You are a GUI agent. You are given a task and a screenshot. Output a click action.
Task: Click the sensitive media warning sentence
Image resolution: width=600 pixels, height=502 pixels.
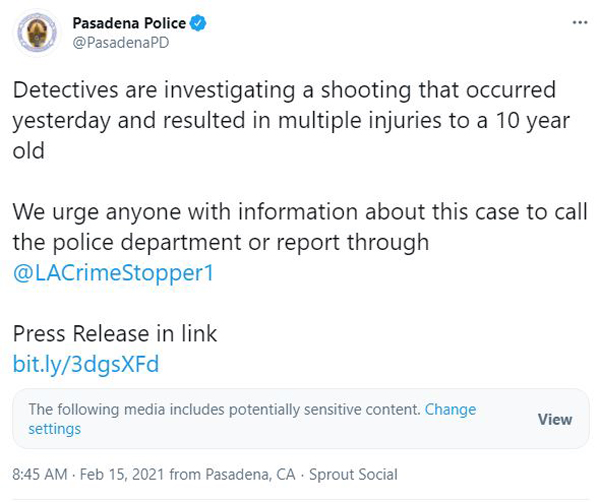[x=225, y=410]
